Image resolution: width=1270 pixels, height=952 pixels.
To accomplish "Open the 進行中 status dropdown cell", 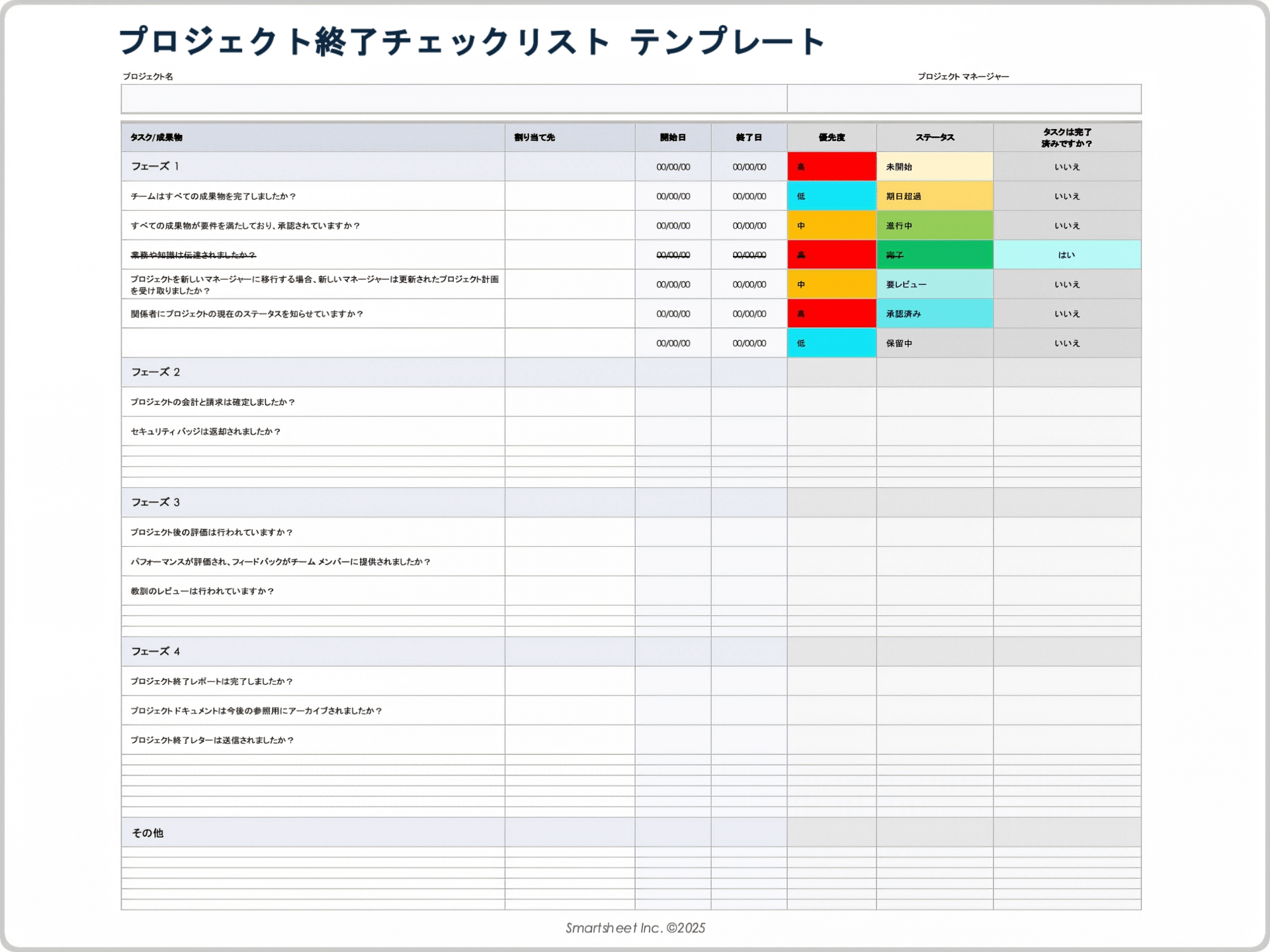I will click(x=934, y=225).
